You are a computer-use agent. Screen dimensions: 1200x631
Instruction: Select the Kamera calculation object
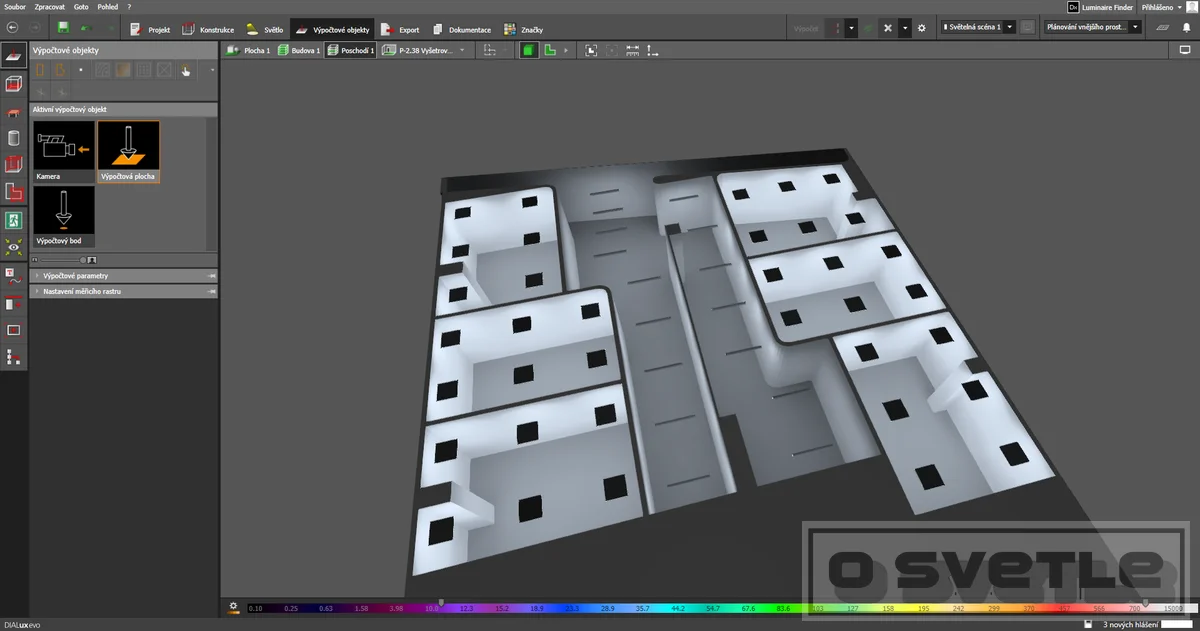coord(64,152)
